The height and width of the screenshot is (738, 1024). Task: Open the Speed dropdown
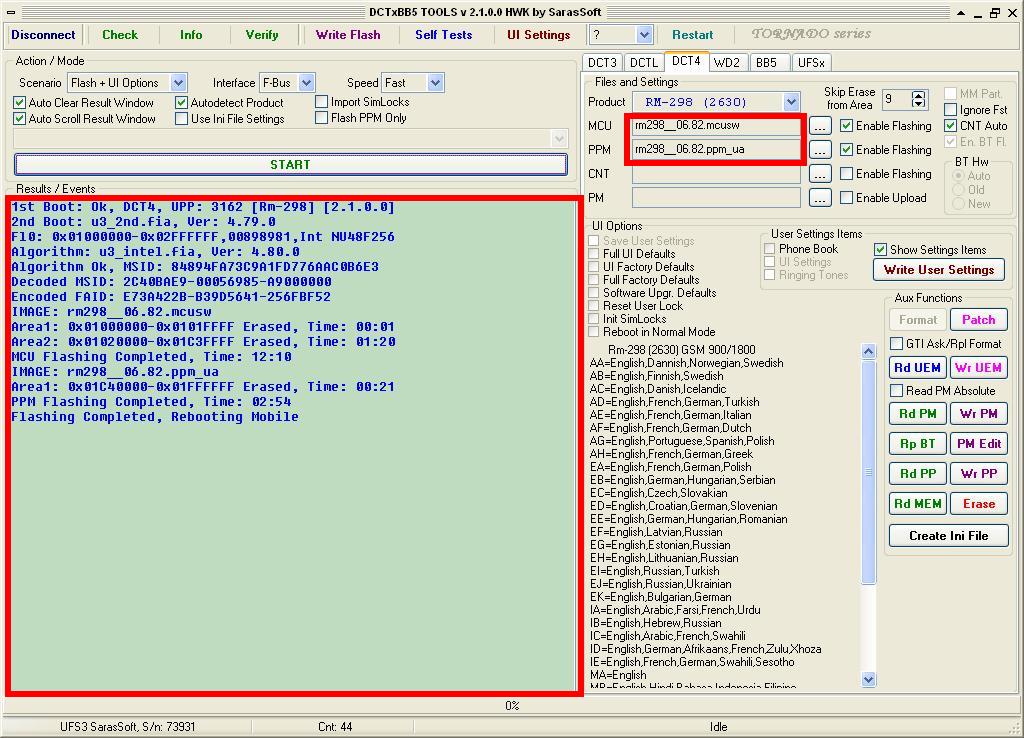pos(436,83)
